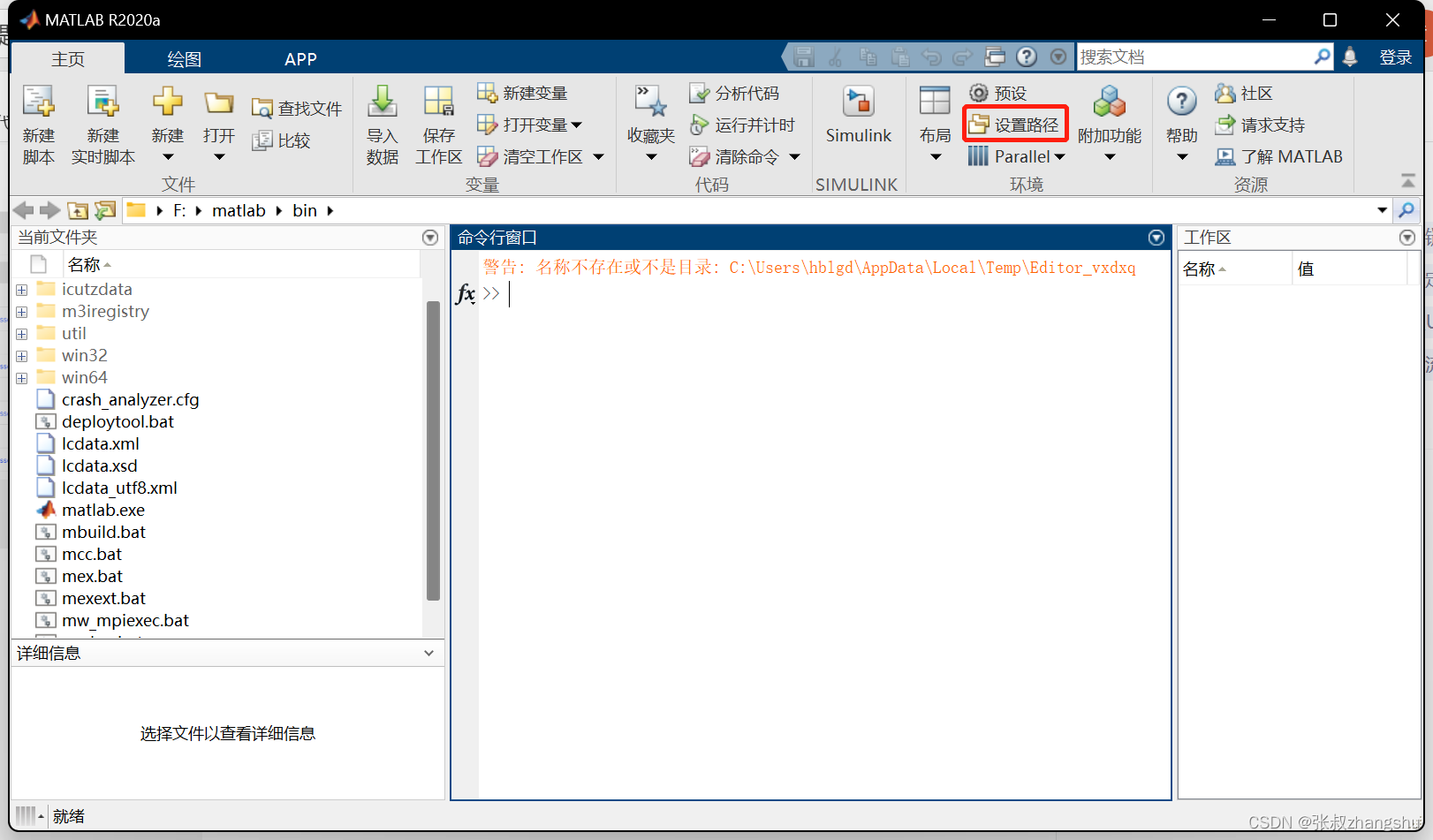The width and height of the screenshot is (1433, 840).
Task: Click the 搜索文档 search field
Action: 1195,57
